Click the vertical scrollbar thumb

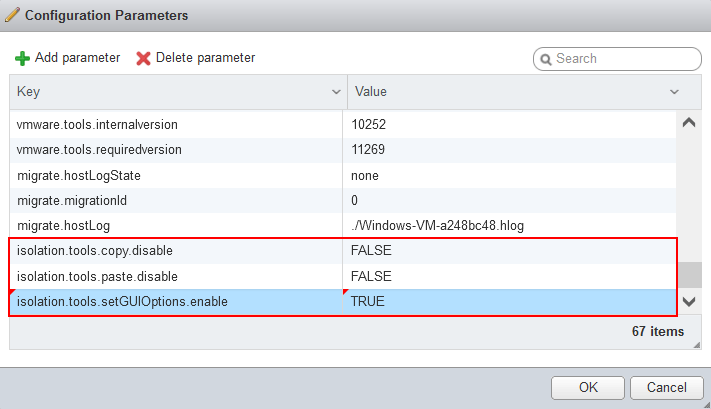point(689,274)
